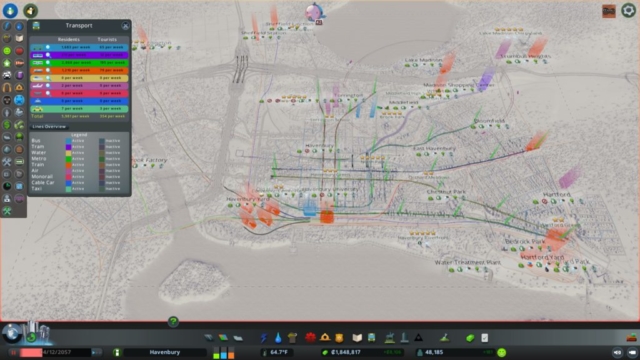This screenshot has height=360, width=640.
Task: Open the Zoning tool icon
Action: click(223, 338)
